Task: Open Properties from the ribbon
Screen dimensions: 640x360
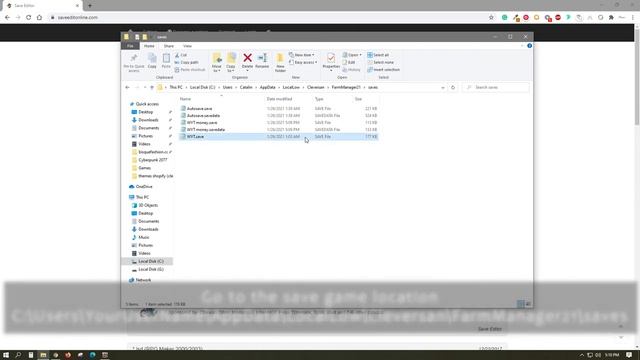Action: 331,61
